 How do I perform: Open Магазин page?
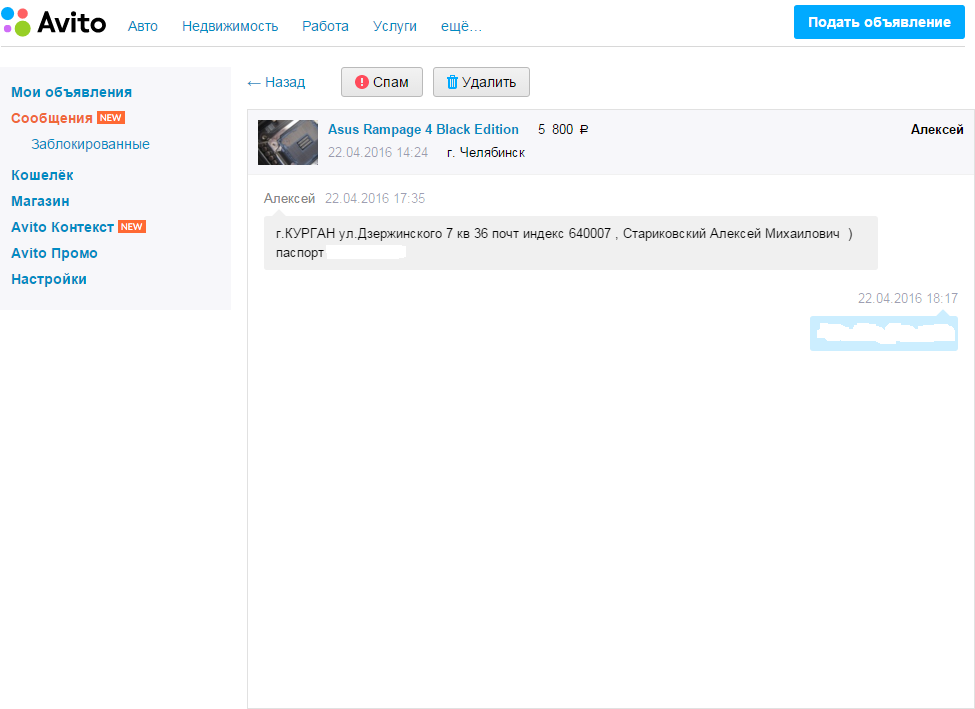point(40,202)
